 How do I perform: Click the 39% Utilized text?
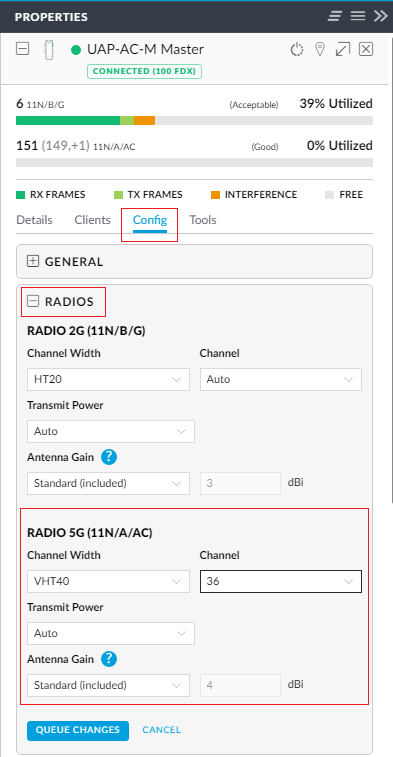coord(336,104)
